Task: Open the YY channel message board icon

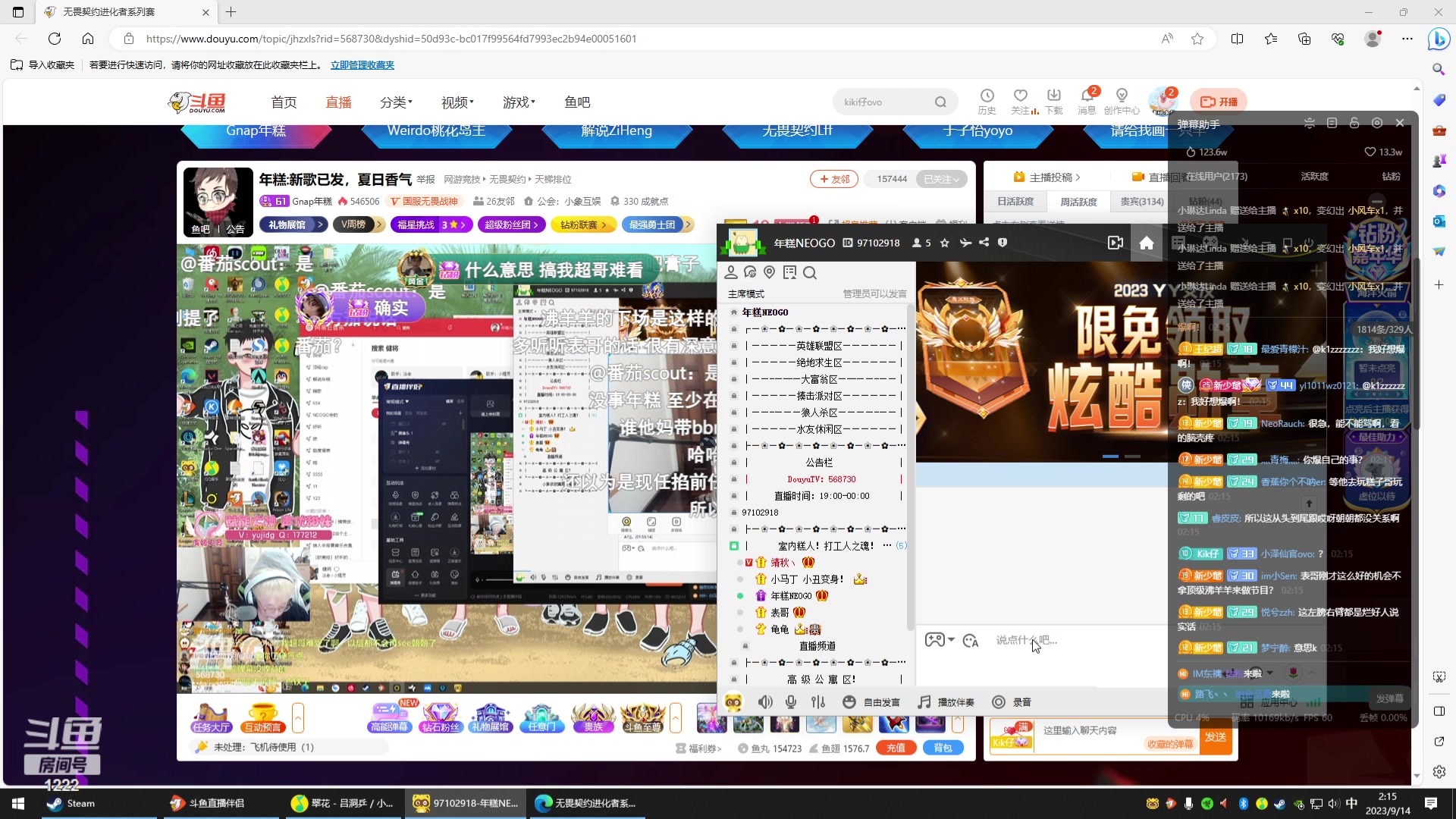Action: pyautogui.click(x=789, y=272)
